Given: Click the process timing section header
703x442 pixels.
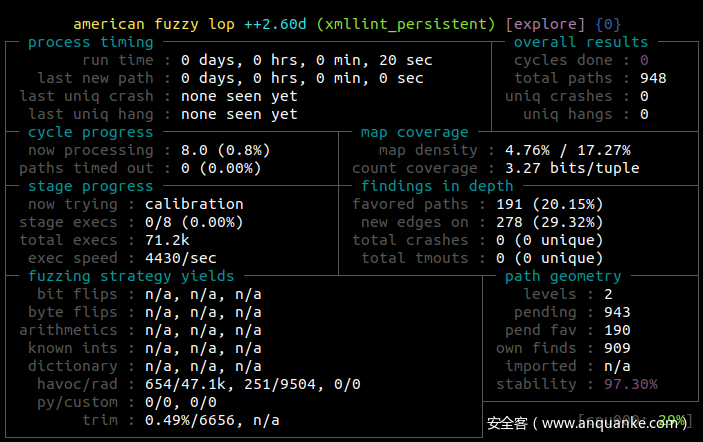Looking at the screenshot, I should [90, 42].
